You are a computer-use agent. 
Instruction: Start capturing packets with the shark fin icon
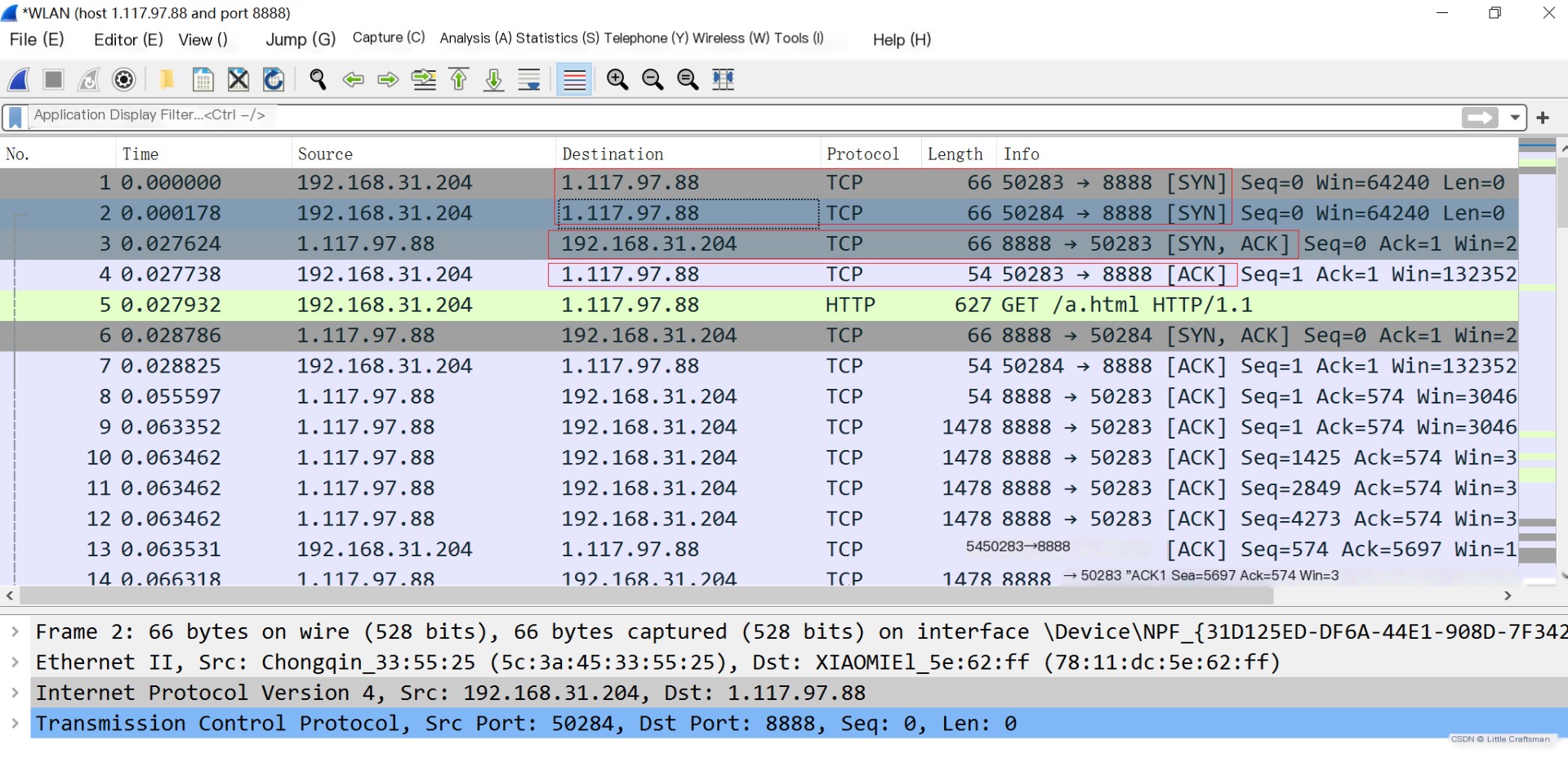[x=19, y=79]
